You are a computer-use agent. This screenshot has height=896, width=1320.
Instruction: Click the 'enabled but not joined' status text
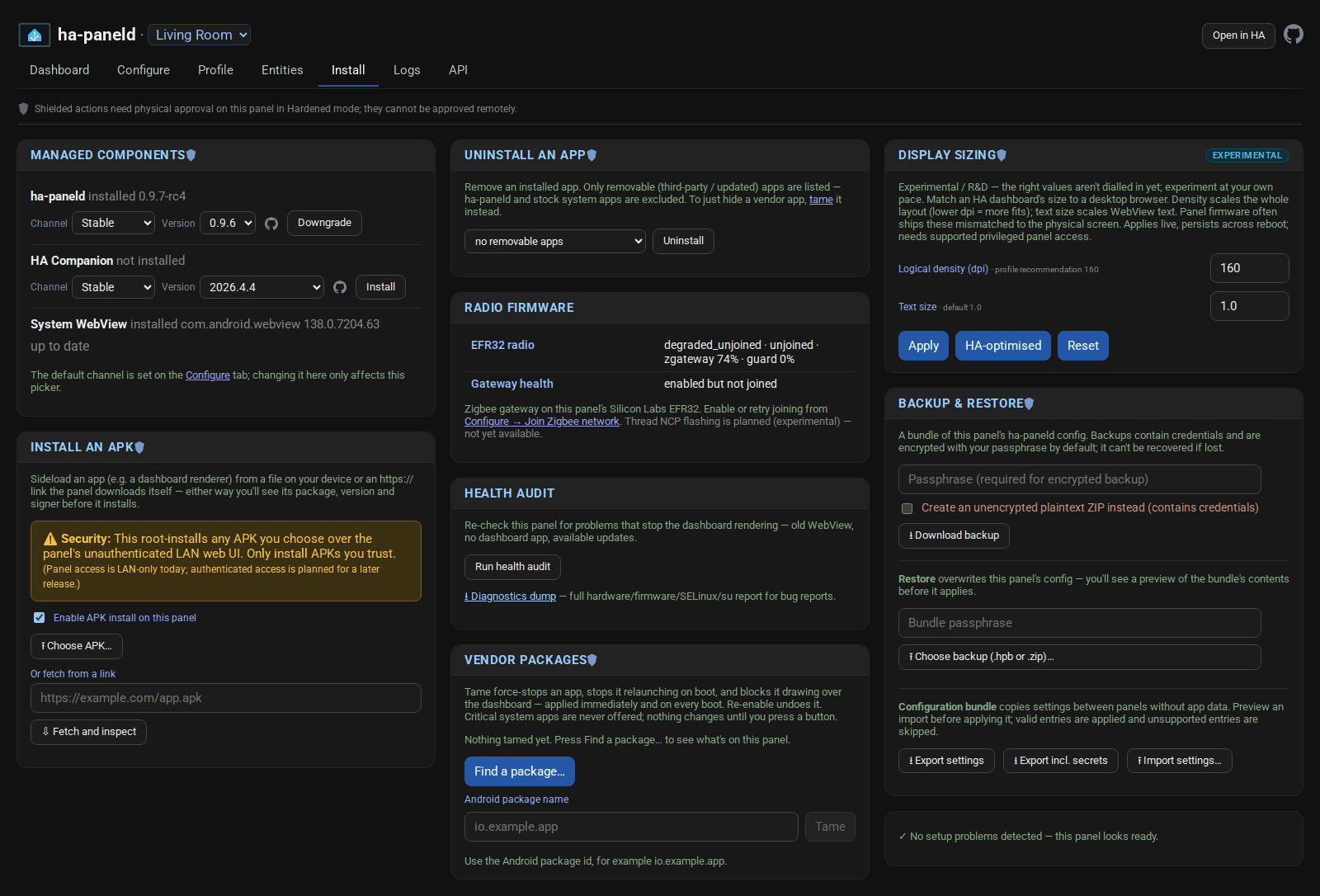tap(720, 384)
